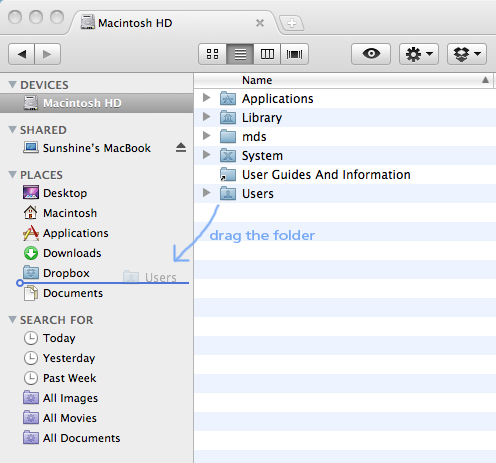Image resolution: width=496 pixels, height=463 pixels.
Task: Open a new tab with plus button
Action: (292, 23)
